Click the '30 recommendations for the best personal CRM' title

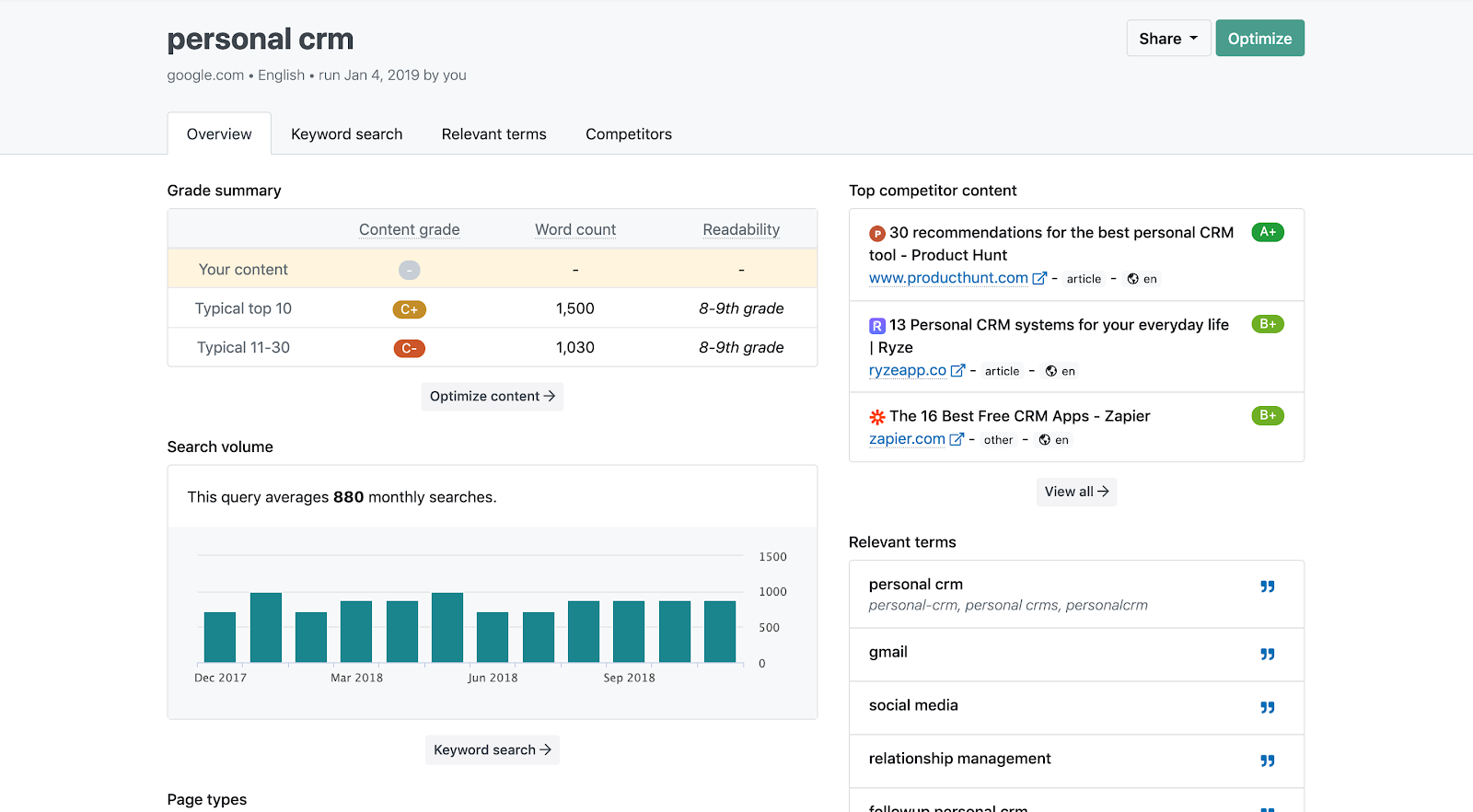click(x=1051, y=244)
